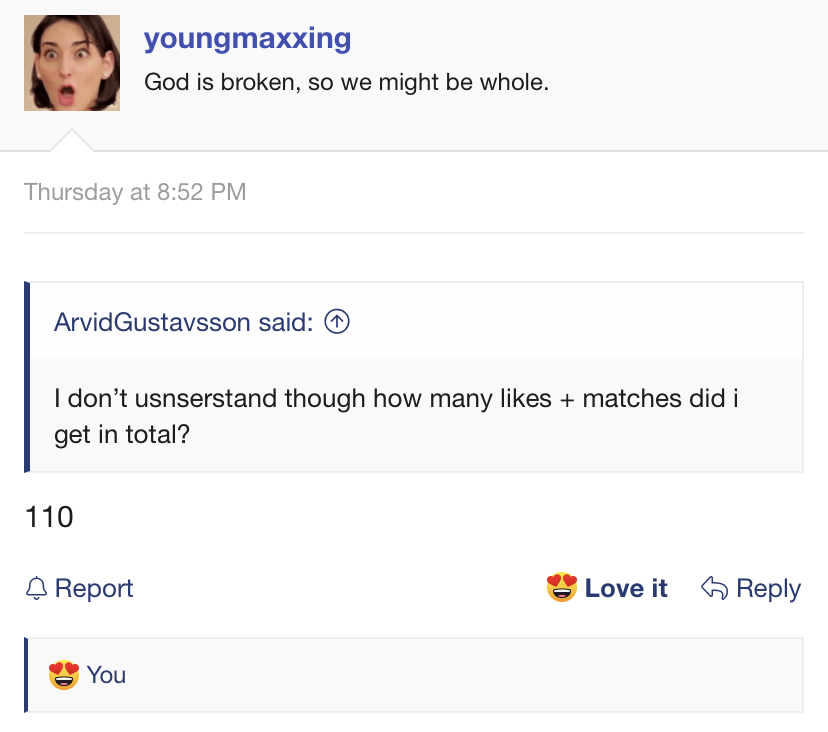Open the You reactions list link
Screen dimensions: 828x732
click(x=106, y=675)
